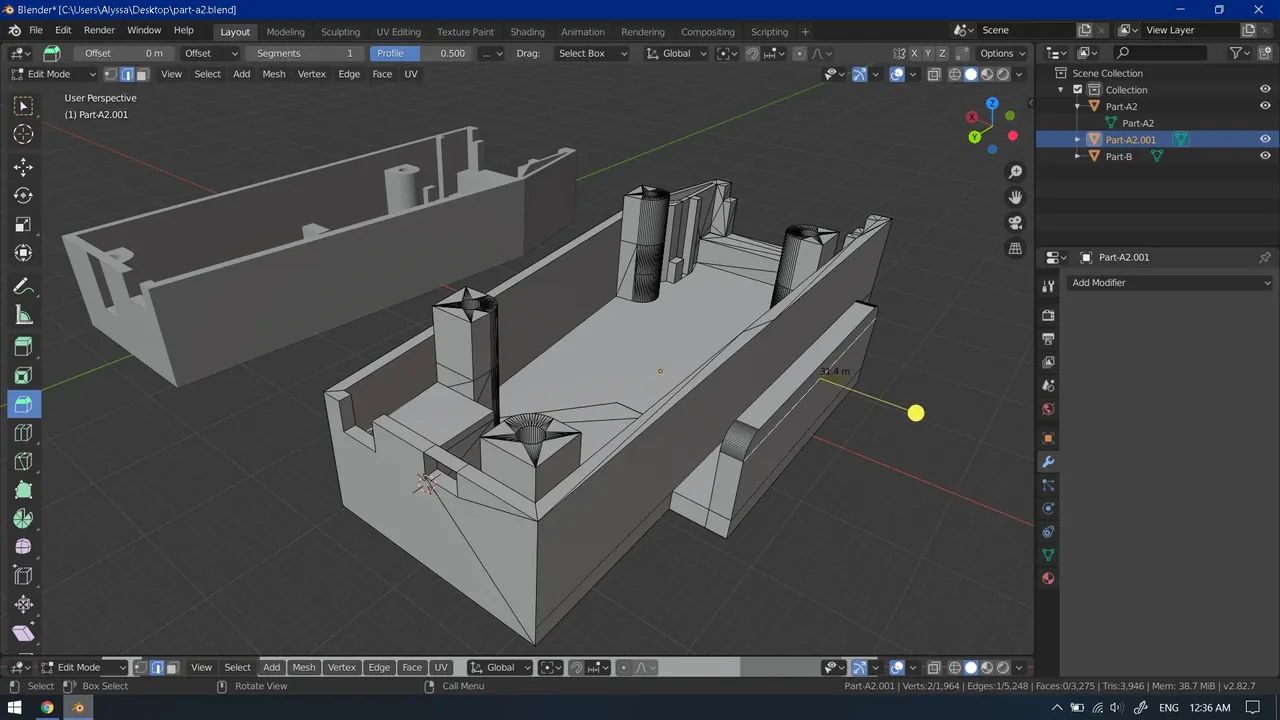Image resolution: width=1280 pixels, height=720 pixels.
Task: Select the Measure tool
Action: 24,315
